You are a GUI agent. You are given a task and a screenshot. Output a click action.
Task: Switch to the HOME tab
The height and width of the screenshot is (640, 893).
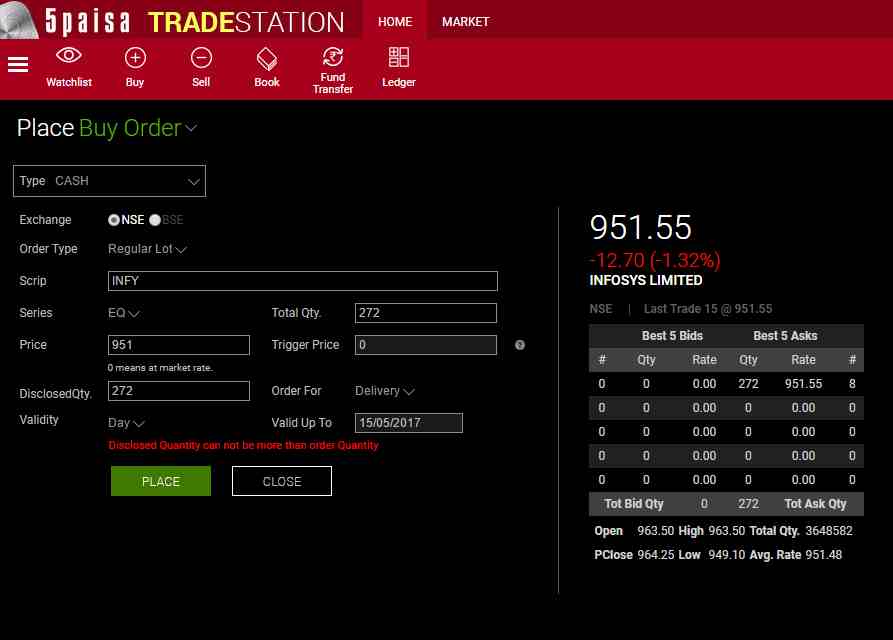point(395,21)
